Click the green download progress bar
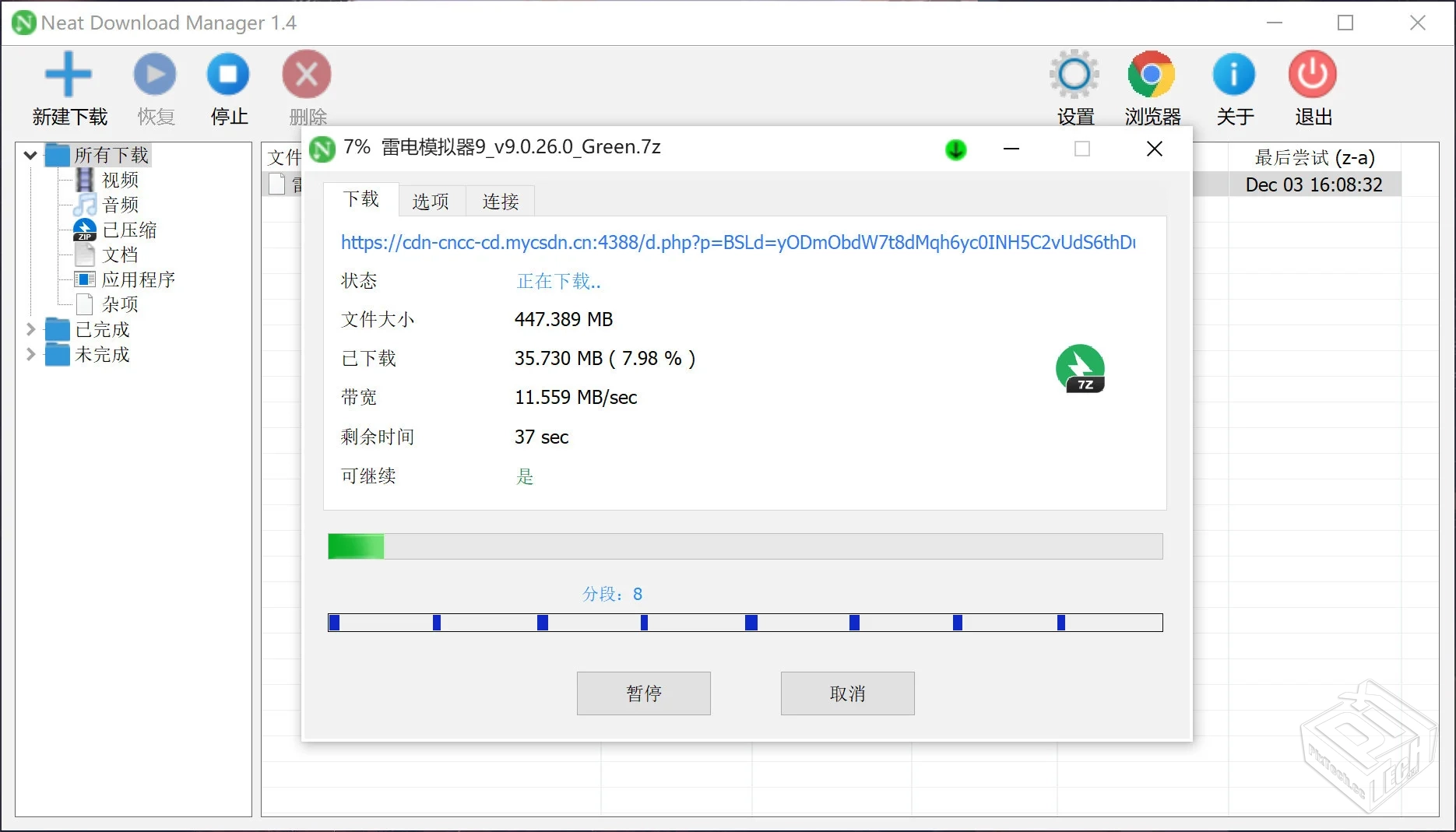This screenshot has width=1456, height=832. pyautogui.click(x=356, y=546)
